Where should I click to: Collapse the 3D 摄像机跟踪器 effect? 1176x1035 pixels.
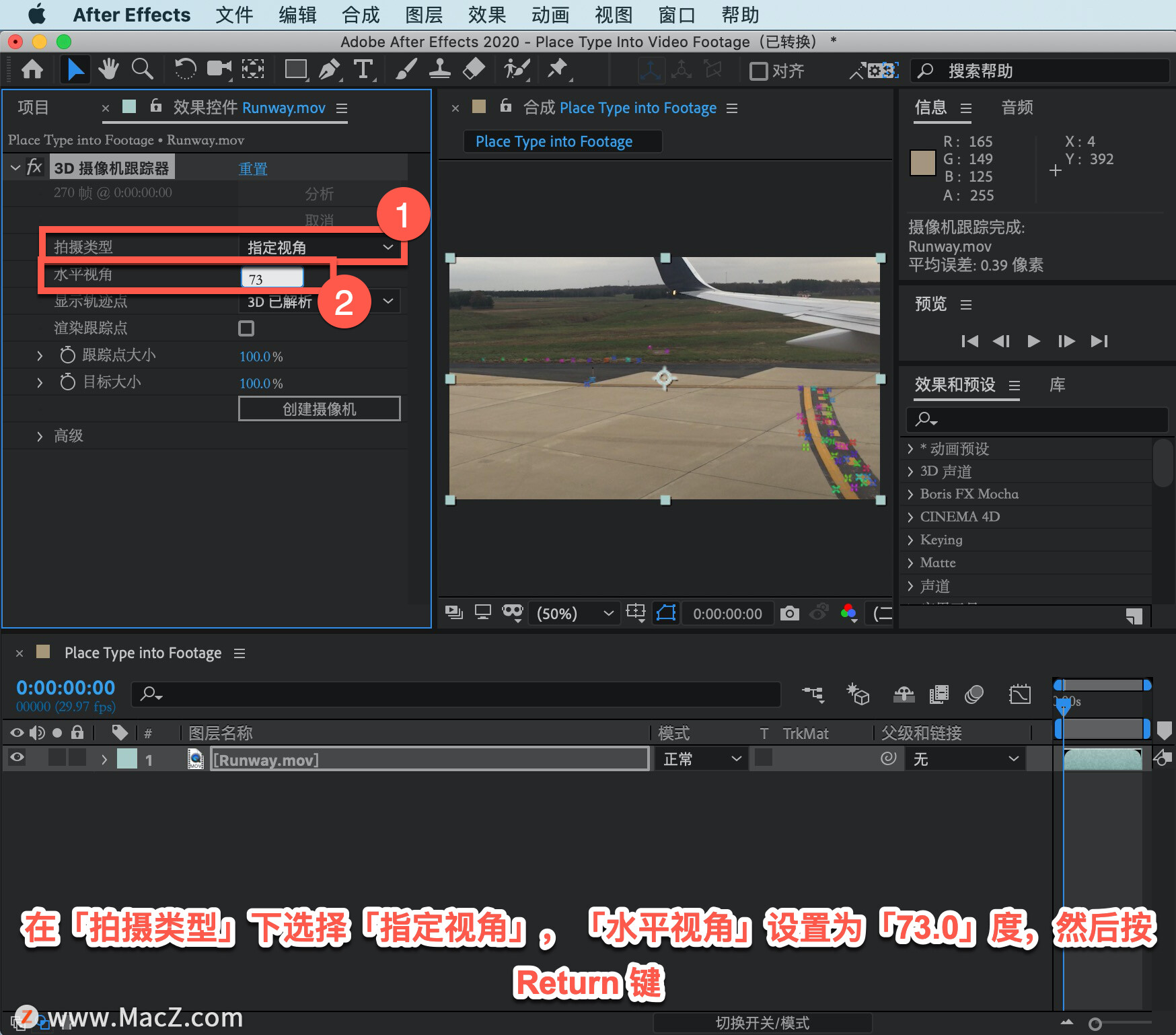[x=15, y=168]
